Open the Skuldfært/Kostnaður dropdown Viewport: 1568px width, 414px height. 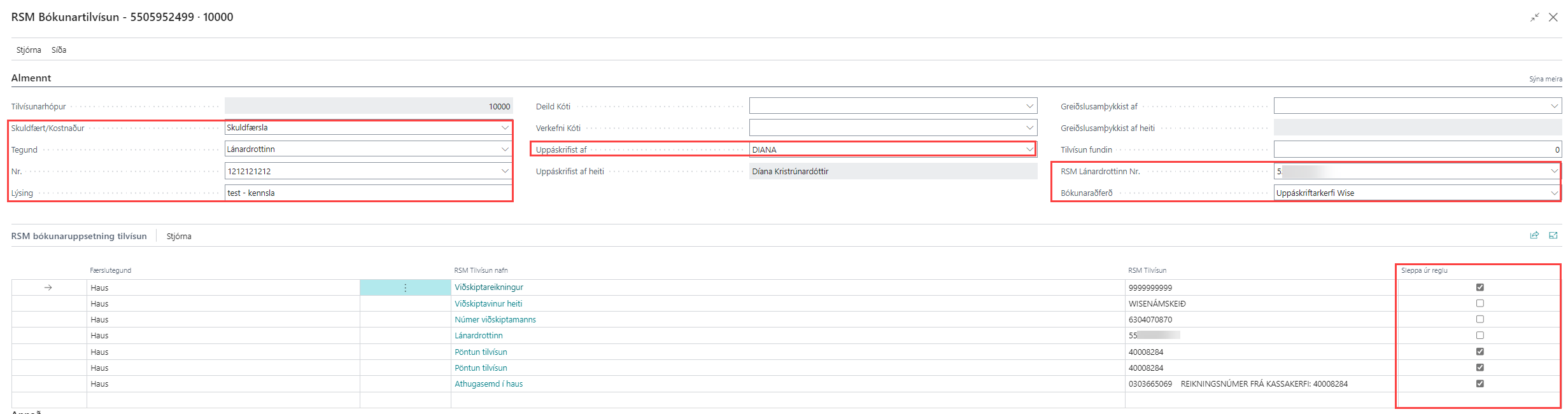click(505, 128)
